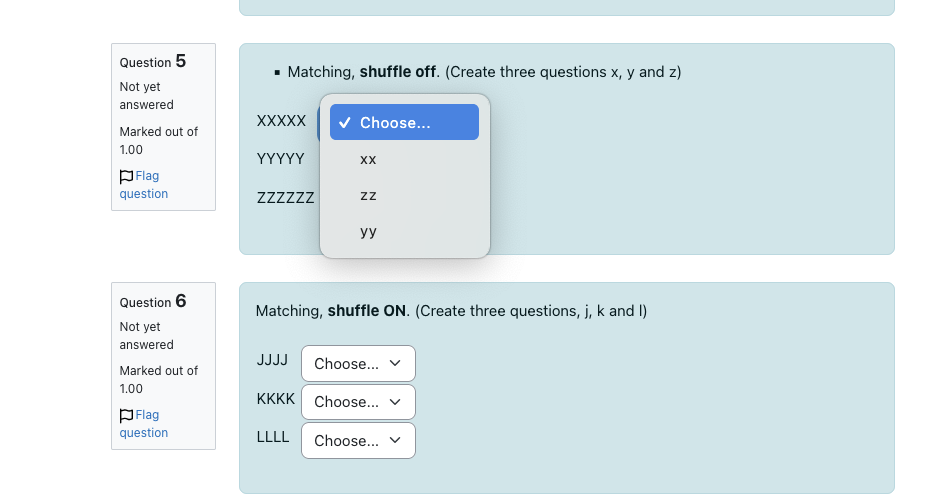Expand the LLLL Choose... dropdown
This screenshot has width=934, height=504.
(x=358, y=441)
